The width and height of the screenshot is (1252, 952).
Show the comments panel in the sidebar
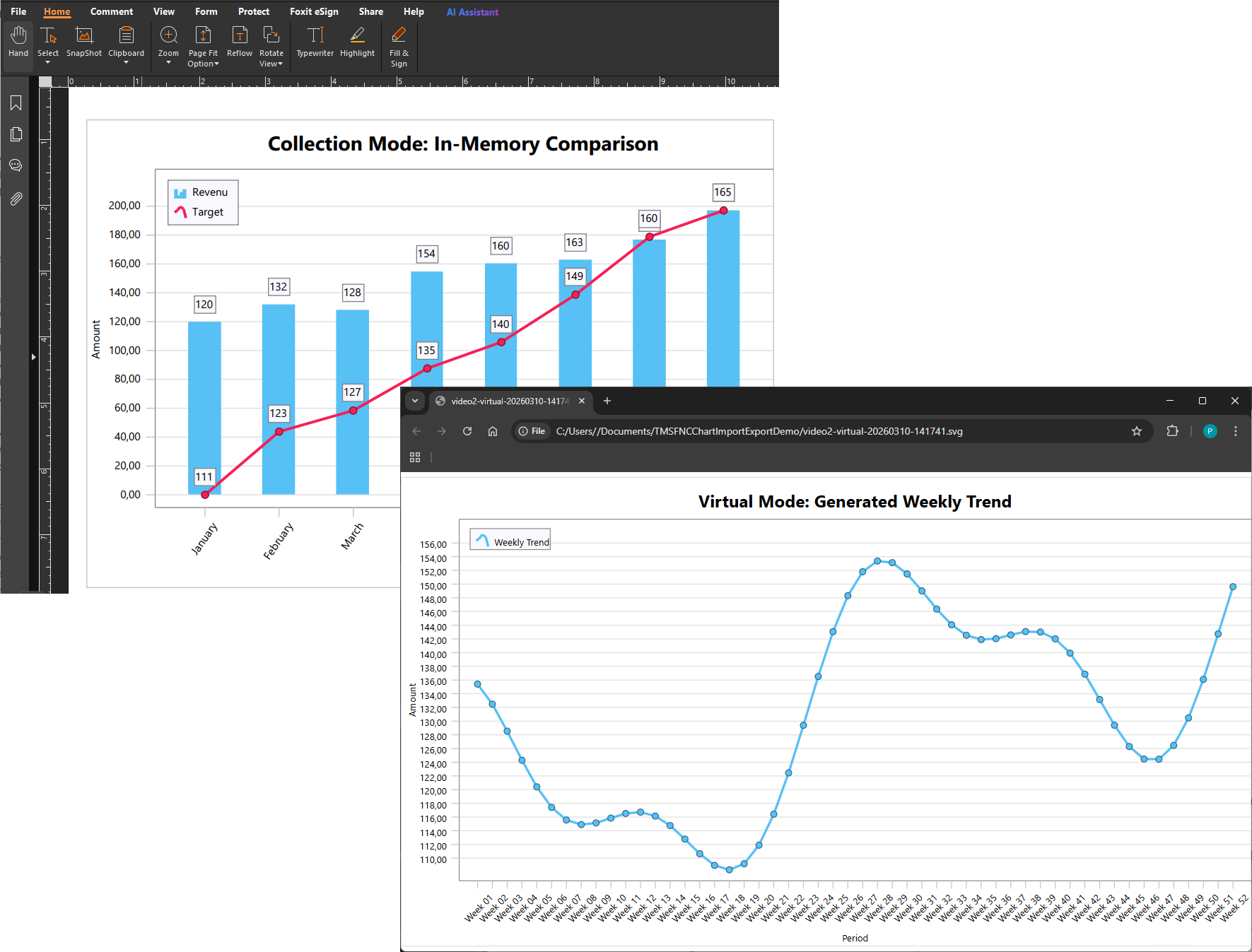[16, 165]
